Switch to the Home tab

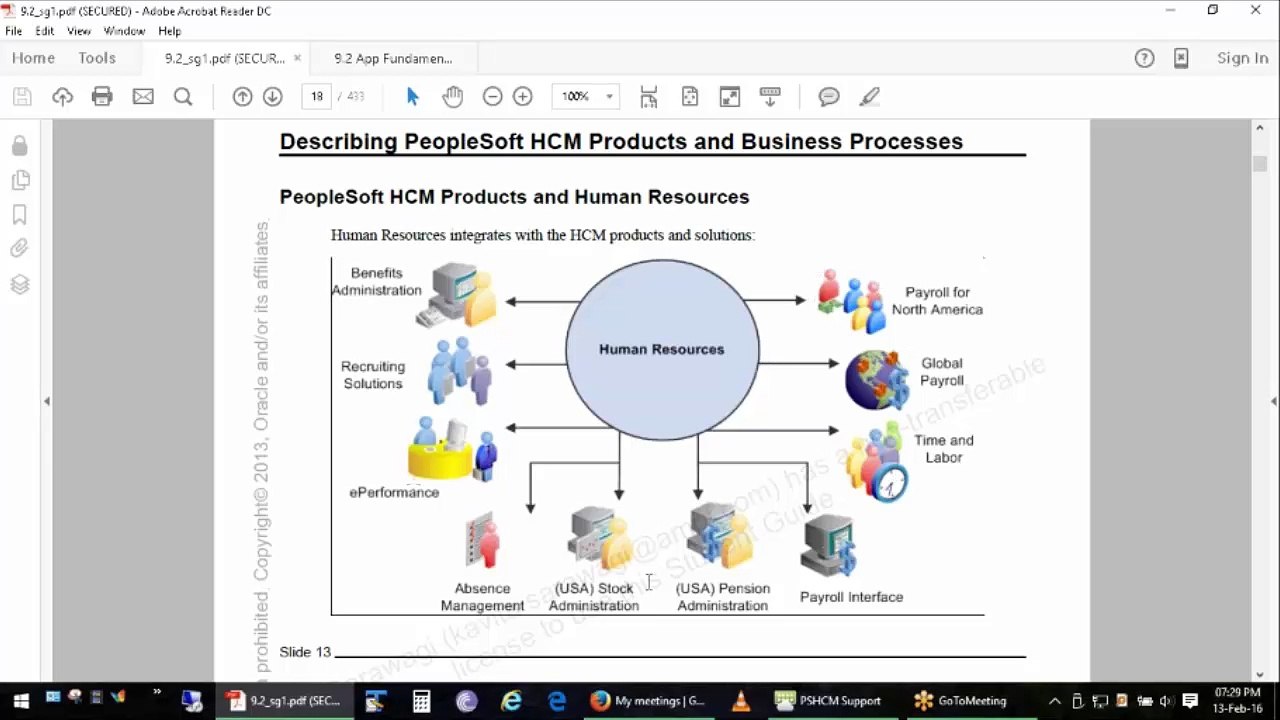point(33,58)
